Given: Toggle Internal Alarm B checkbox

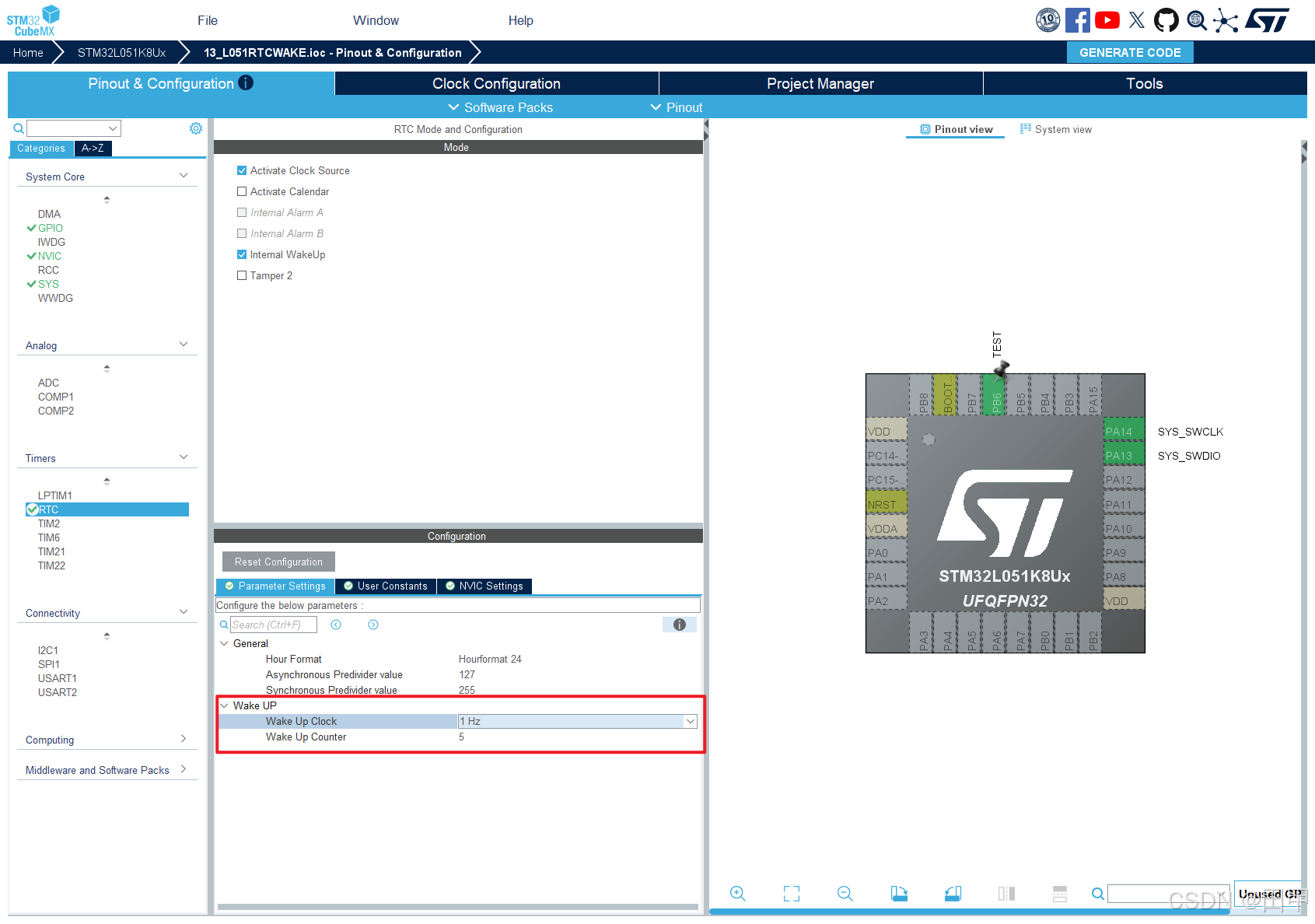Looking at the screenshot, I should pyautogui.click(x=242, y=233).
